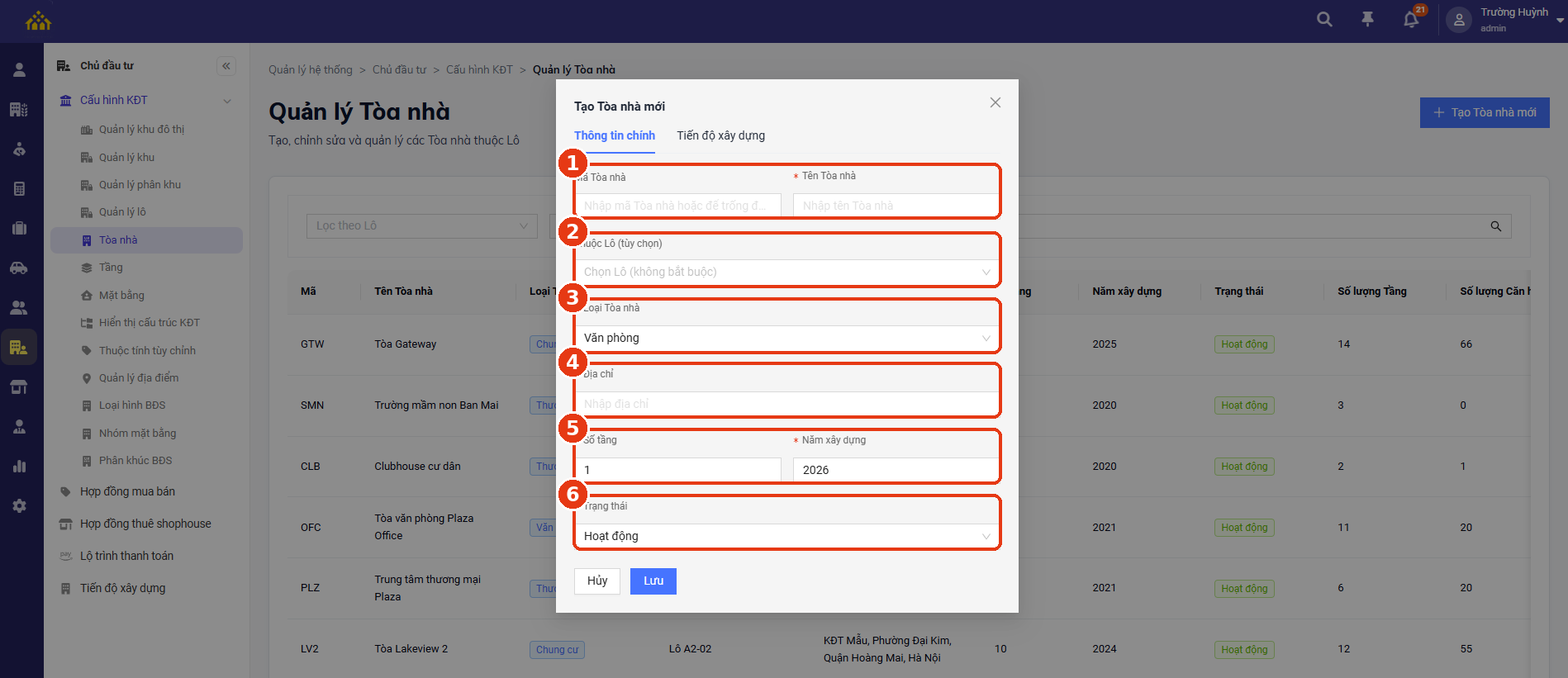
Task: Open the calculator icon in left rail
Action: 19,188
